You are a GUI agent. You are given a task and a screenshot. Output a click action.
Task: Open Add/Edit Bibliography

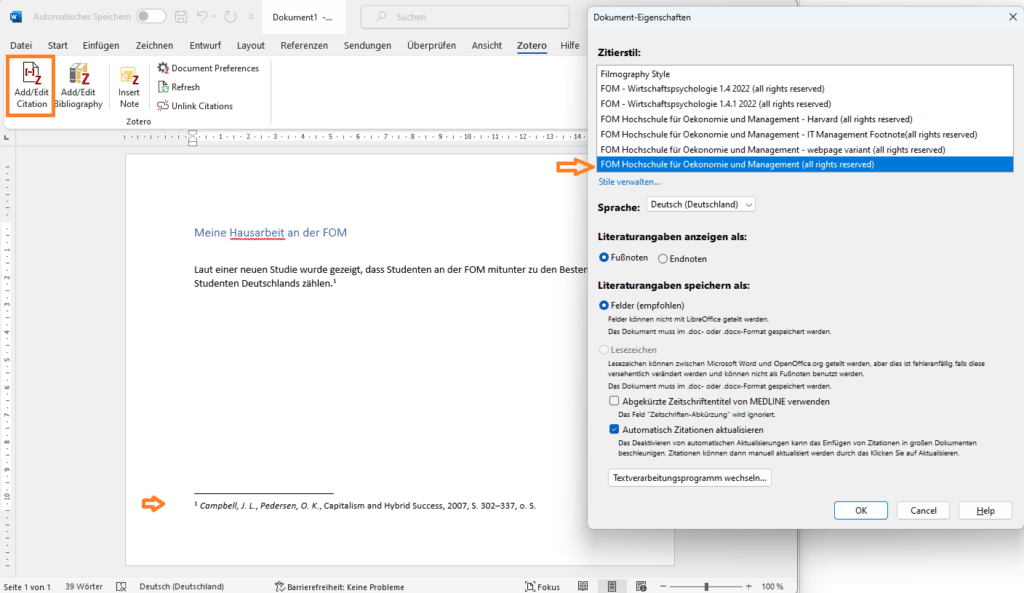(78, 87)
